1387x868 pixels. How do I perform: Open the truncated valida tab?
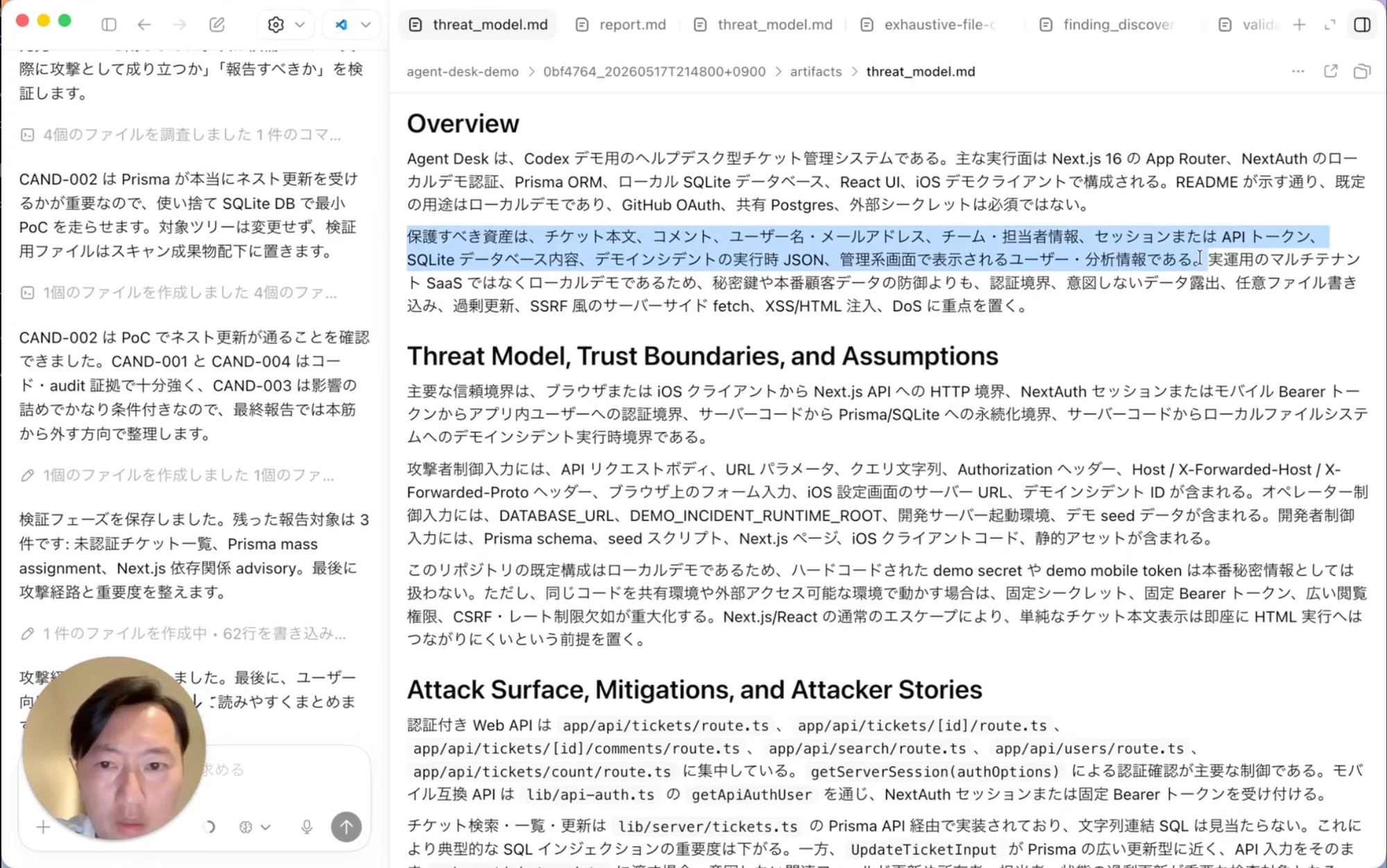pyautogui.click(x=1248, y=24)
